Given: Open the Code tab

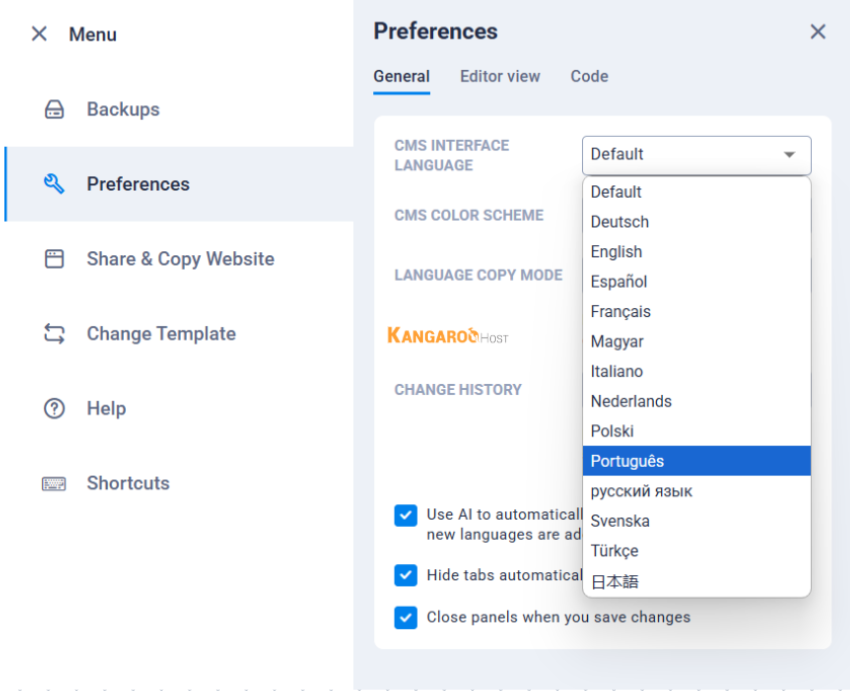Looking at the screenshot, I should 589,77.
